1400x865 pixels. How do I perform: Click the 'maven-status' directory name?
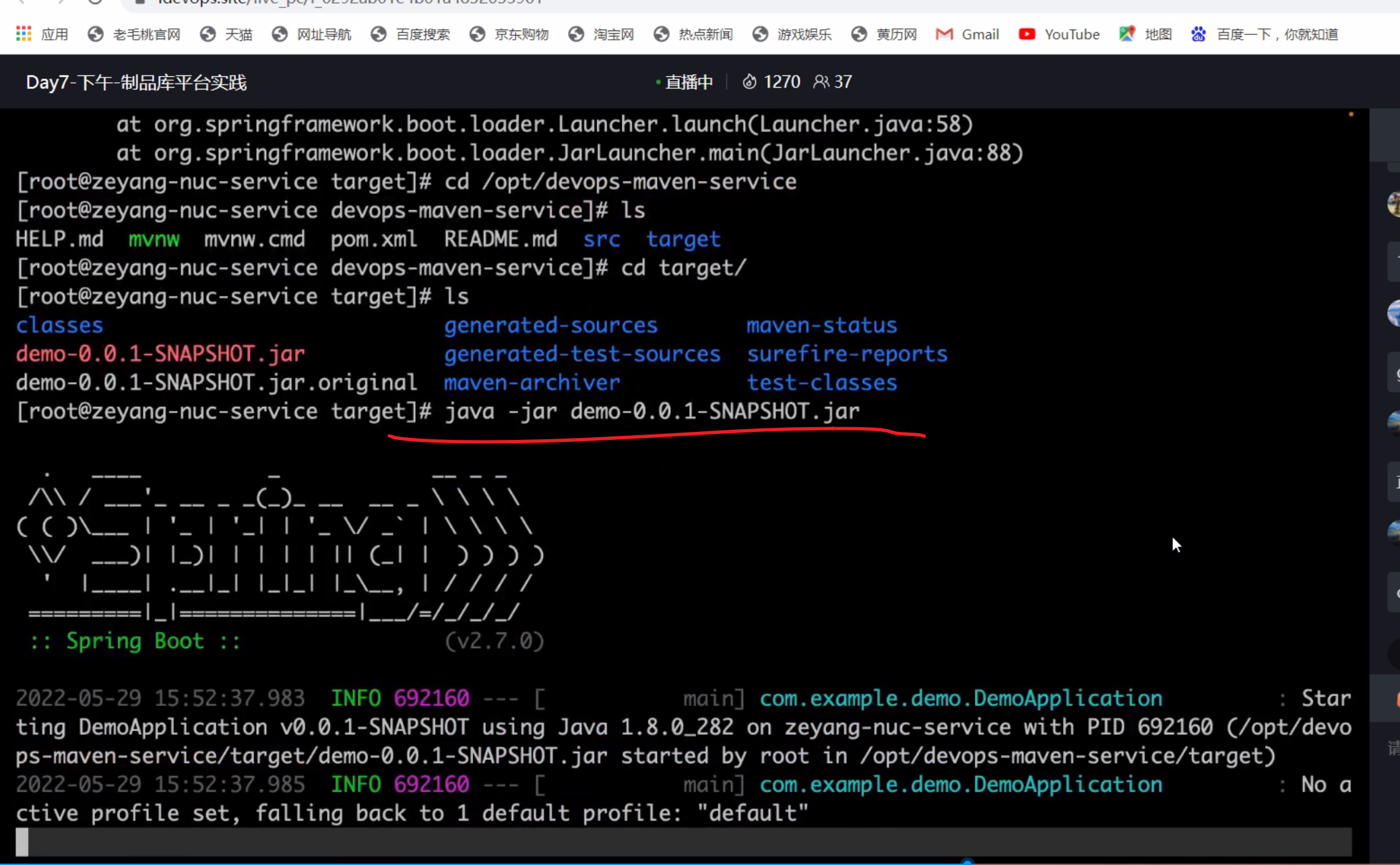coord(821,325)
